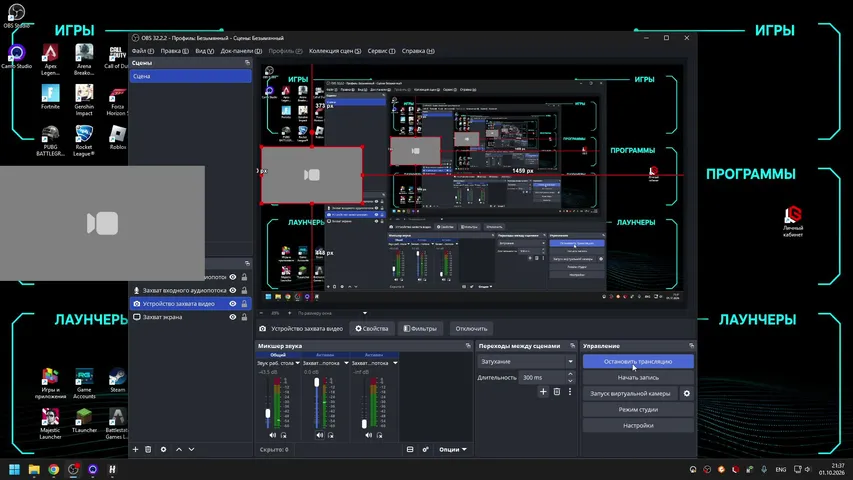Mute the second mixer channel speaker
853x480 pixels.
click(x=320, y=435)
